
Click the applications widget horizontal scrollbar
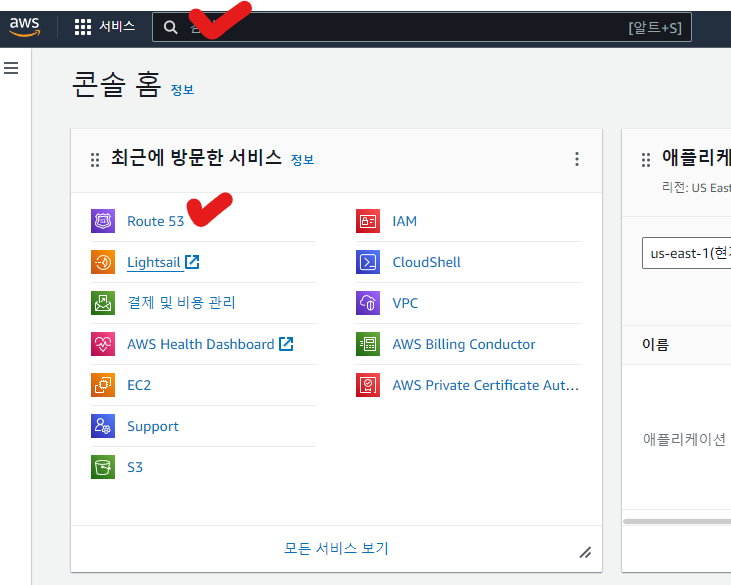tap(677, 521)
